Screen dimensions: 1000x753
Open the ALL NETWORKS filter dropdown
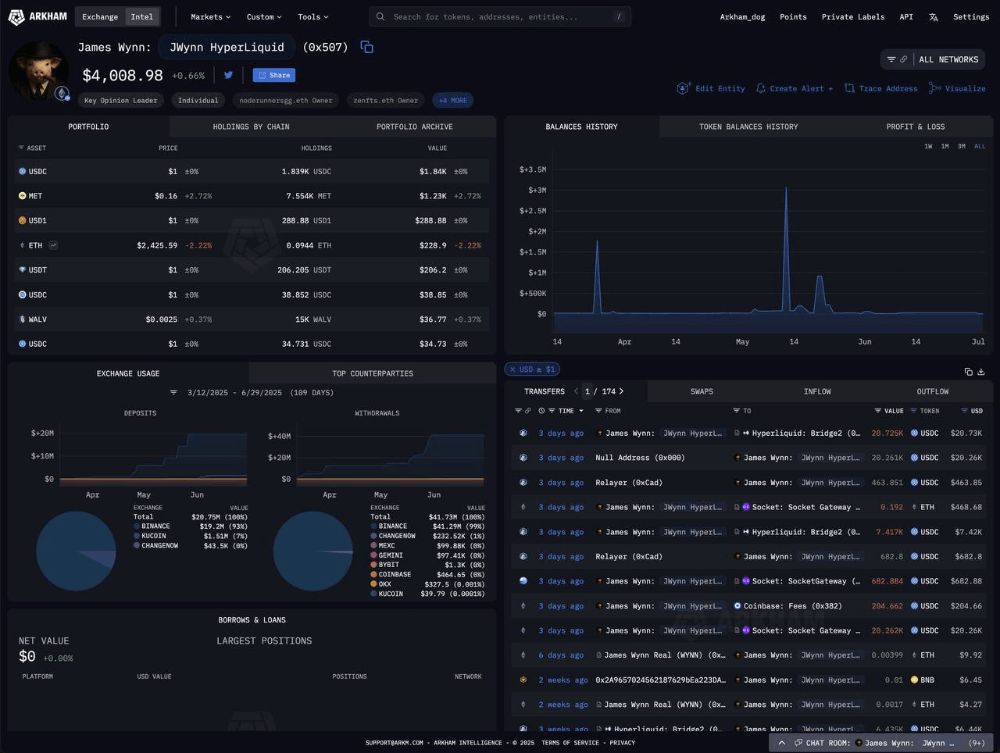[x=933, y=59]
